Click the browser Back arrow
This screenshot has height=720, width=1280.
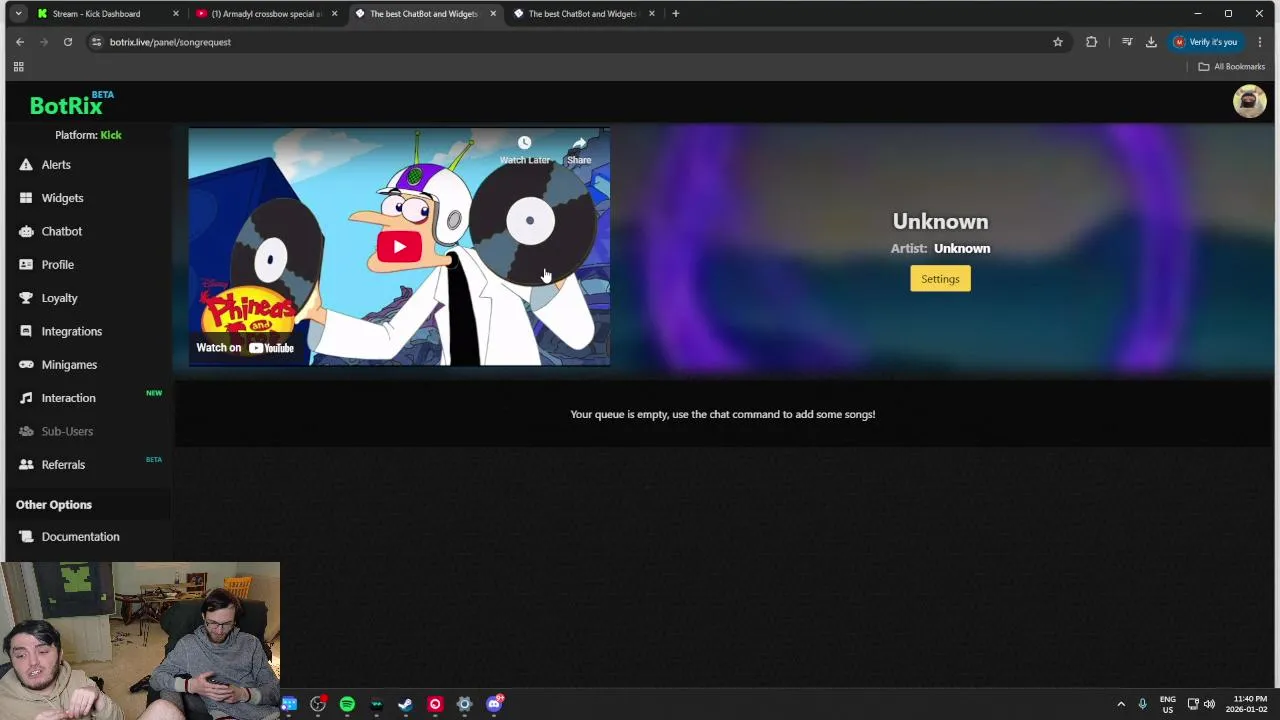tap(20, 42)
